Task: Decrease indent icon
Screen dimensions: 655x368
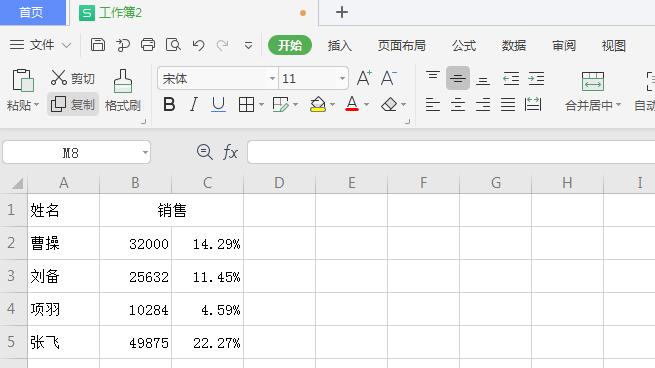Action: tap(511, 79)
